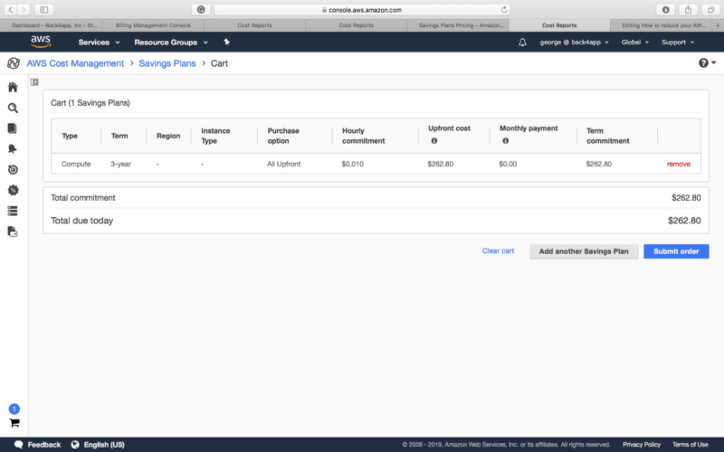Image resolution: width=724 pixels, height=452 pixels.
Task: Click the Clear cart link
Action: point(498,251)
